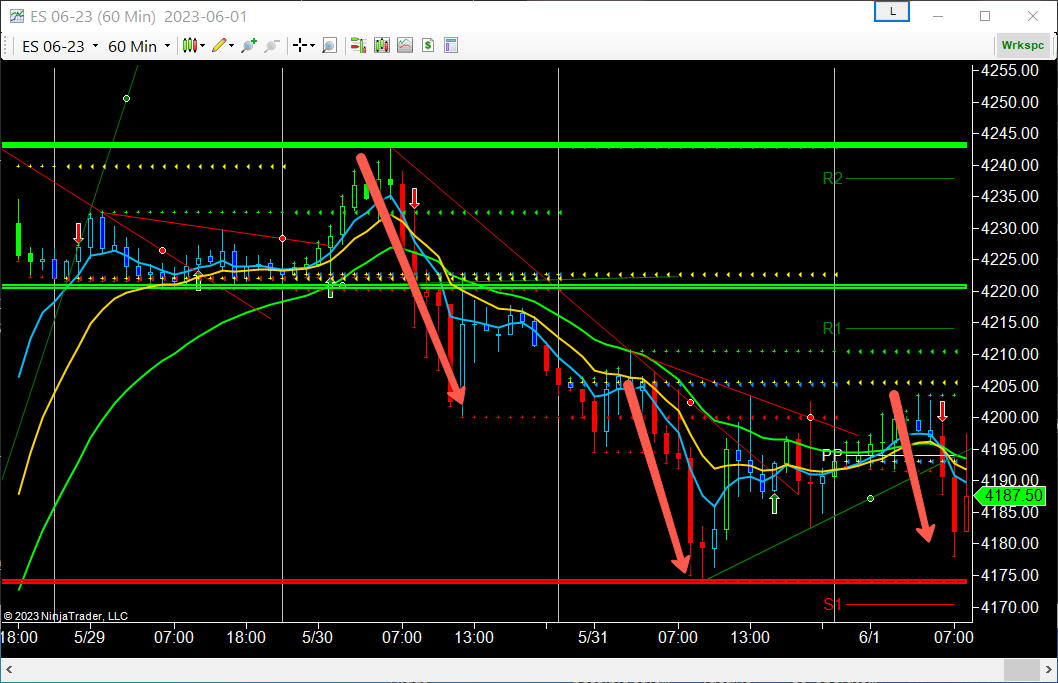
Task: Click the S1 pivot level label
Action: [x=833, y=605]
